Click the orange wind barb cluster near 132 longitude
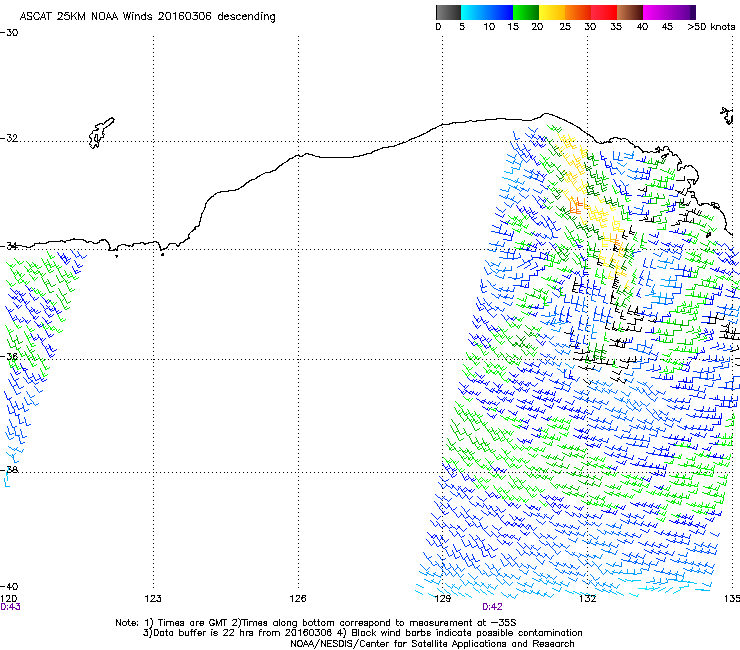This screenshot has height=650, width=740. (x=577, y=206)
